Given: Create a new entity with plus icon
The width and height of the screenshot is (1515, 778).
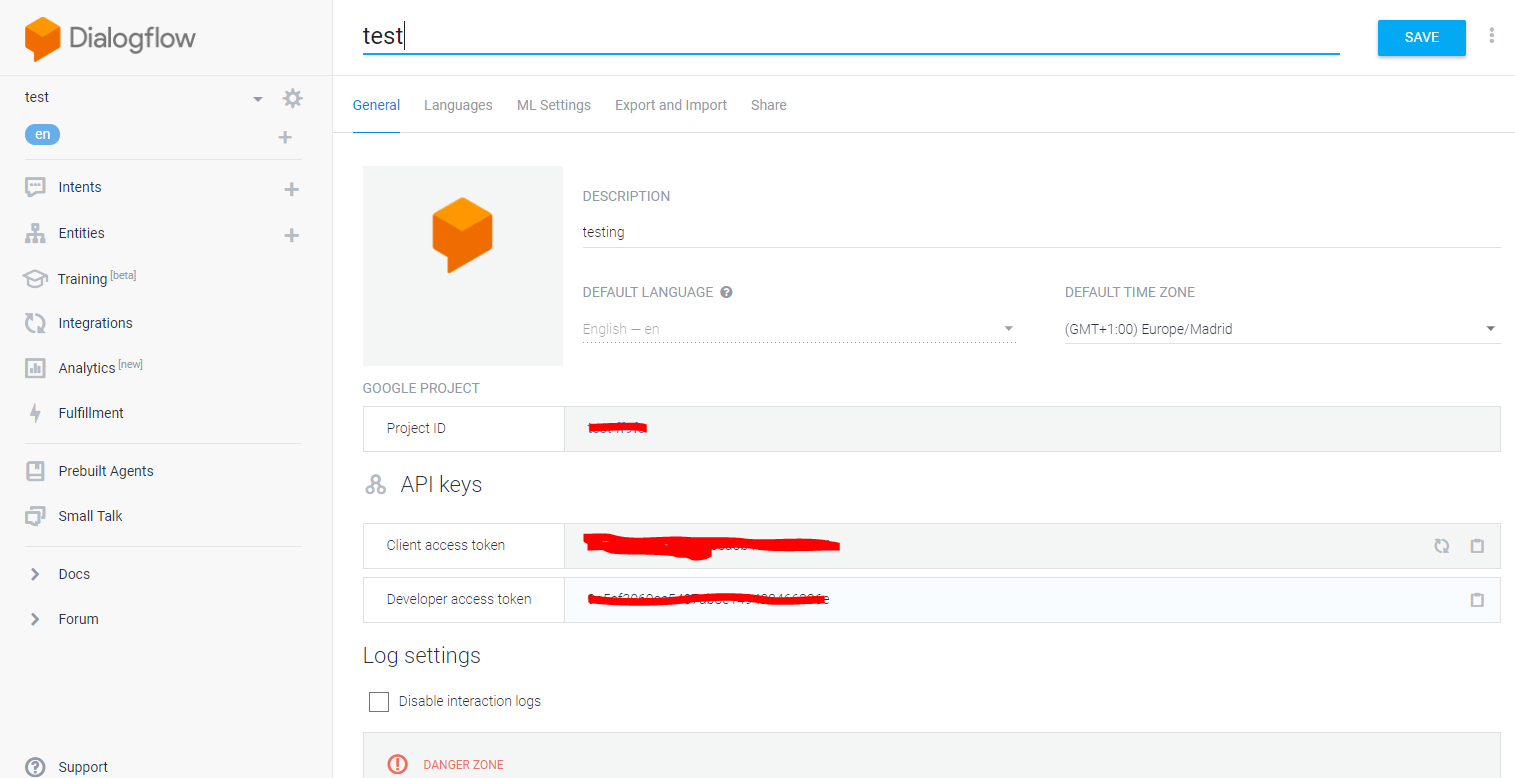Looking at the screenshot, I should click(292, 235).
